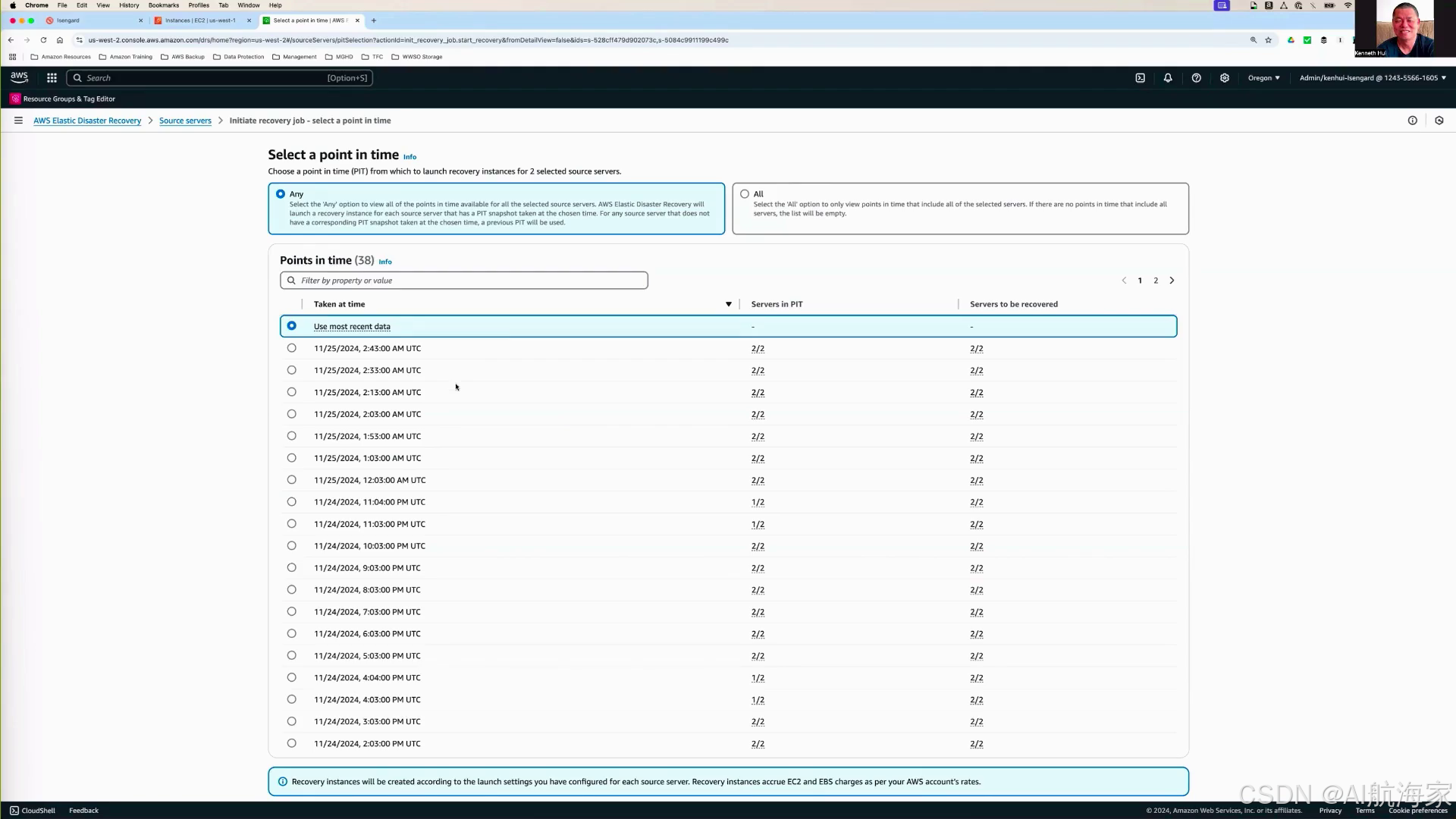
Task: Open the browser home page
Action: (x=60, y=40)
